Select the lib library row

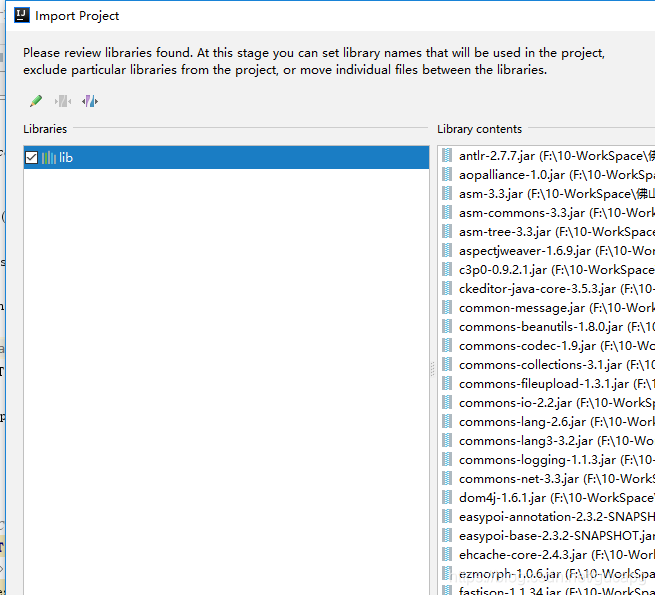pos(226,158)
